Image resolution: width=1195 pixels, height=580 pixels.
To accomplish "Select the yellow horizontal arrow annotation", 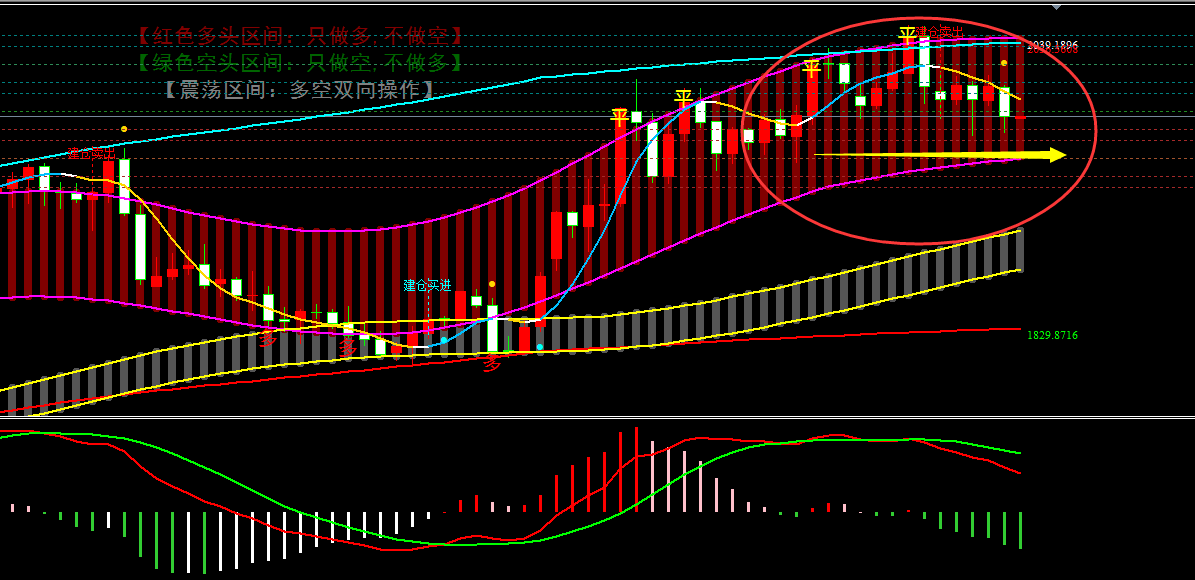I will (940, 155).
